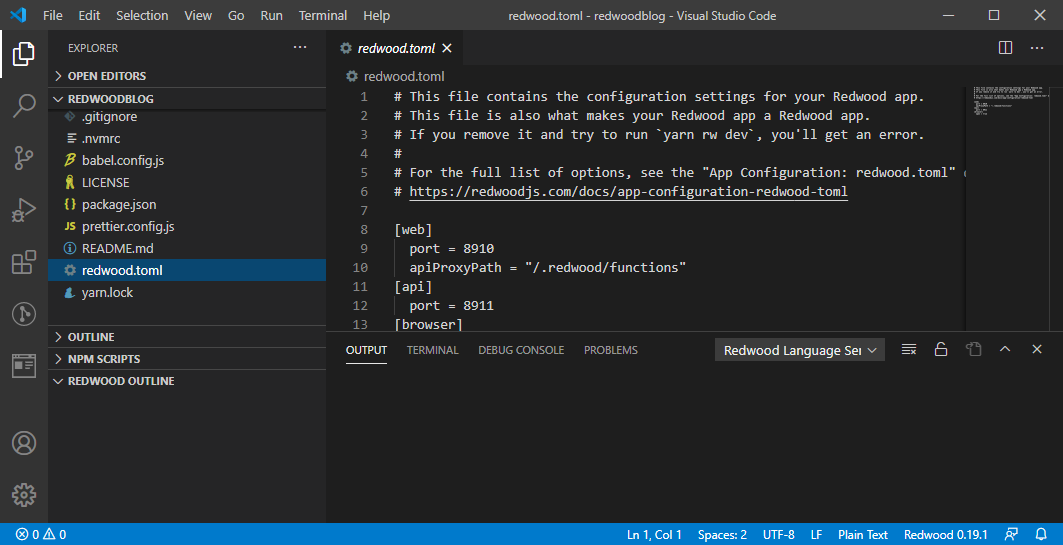Open the LICENSE file

pos(187,182)
